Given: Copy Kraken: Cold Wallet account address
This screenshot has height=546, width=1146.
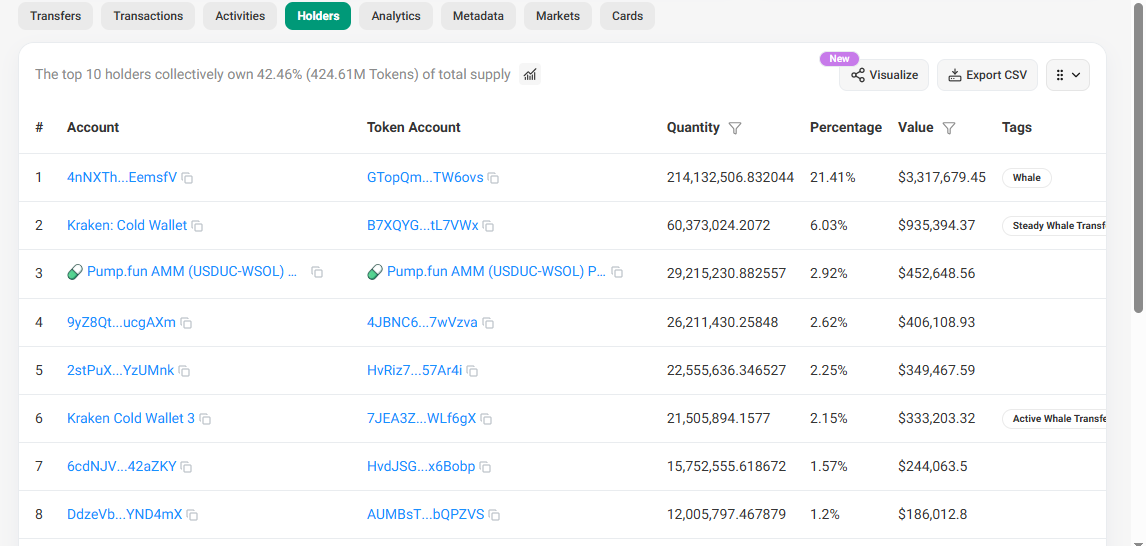Looking at the screenshot, I should coord(197,226).
